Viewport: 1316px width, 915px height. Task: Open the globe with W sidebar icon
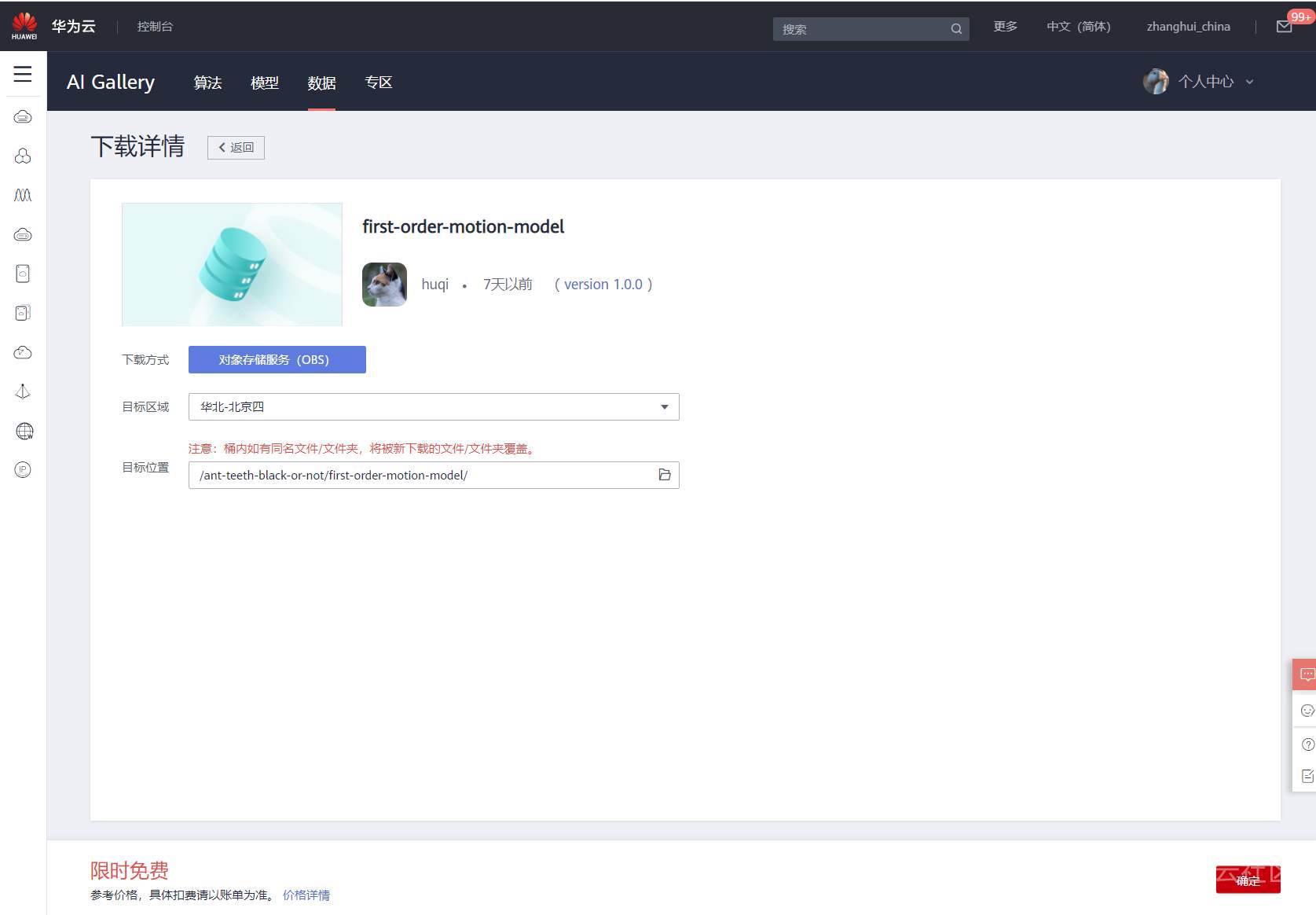coord(24,431)
